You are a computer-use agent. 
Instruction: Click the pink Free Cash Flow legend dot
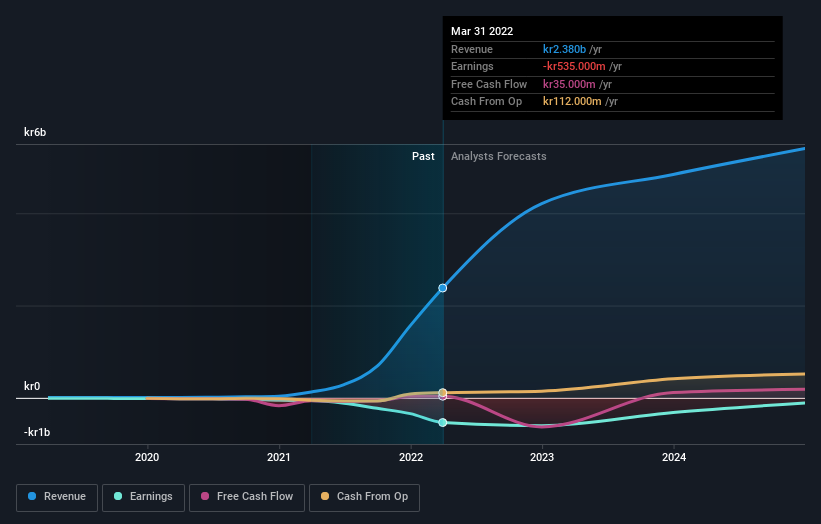coord(205,496)
